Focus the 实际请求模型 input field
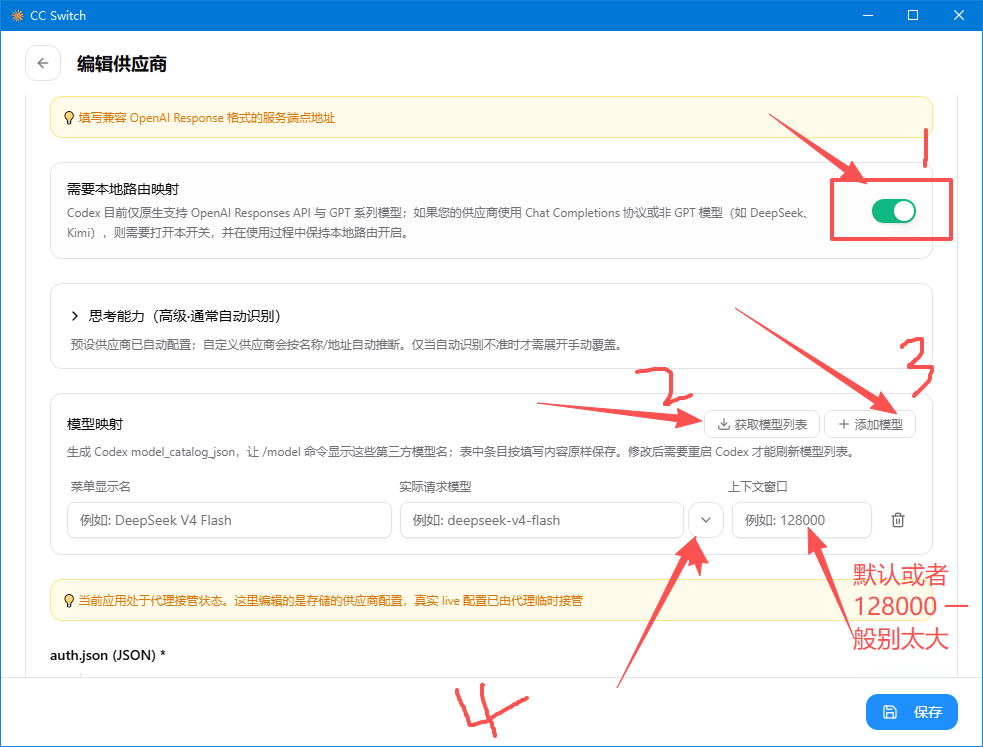The width and height of the screenshot is (983, 747). click(x=542, y=520)
